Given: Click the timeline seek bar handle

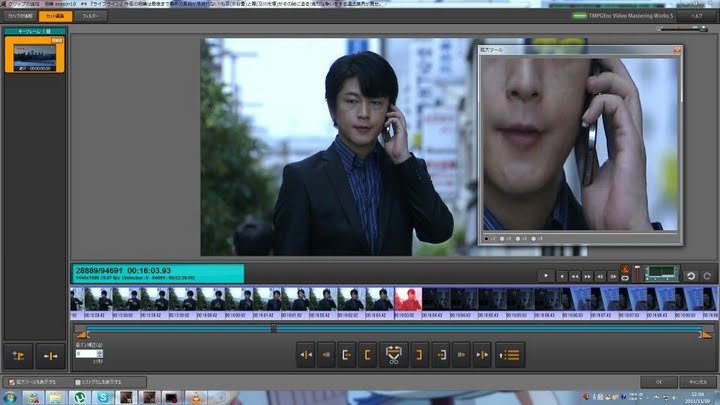Looking at the screenshot, I should coord(274,329).
